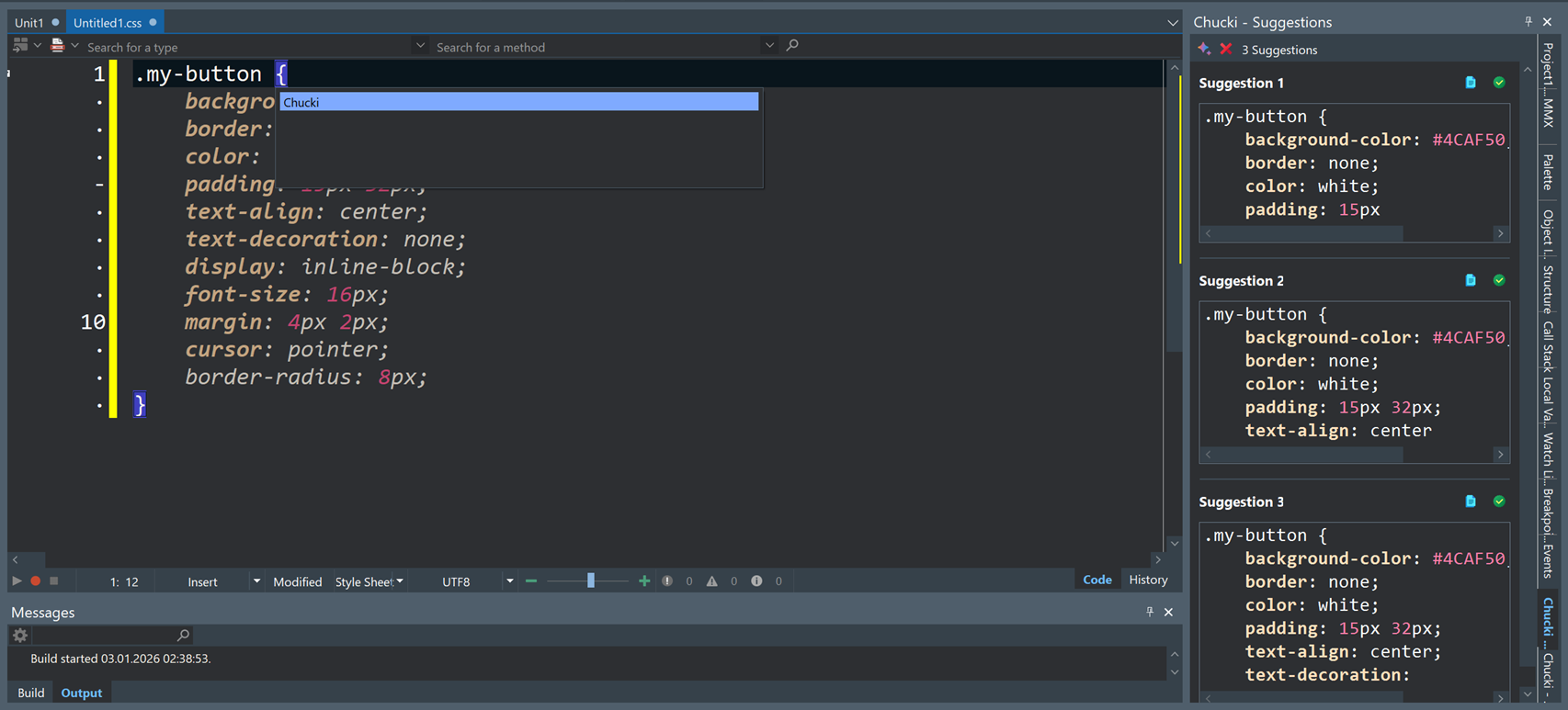Close the Messages panel

[1168, 612]
